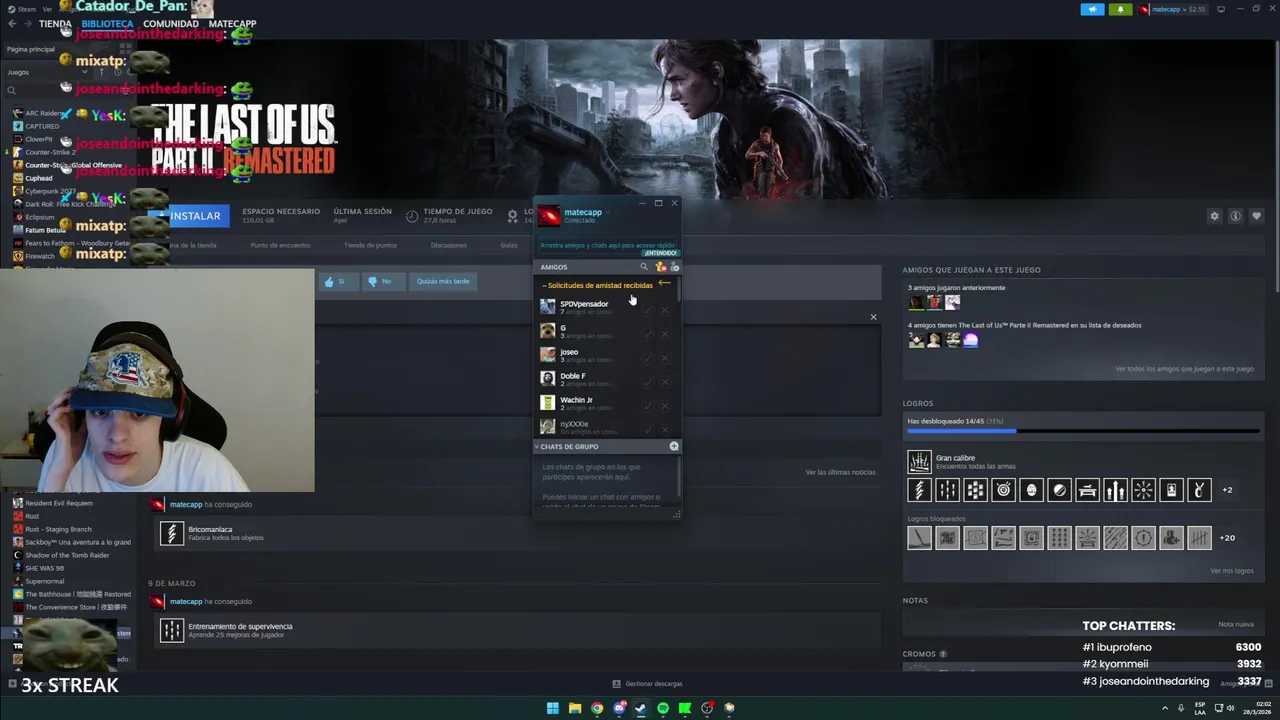1280x720 pixels.
Task: Switch to the Discusiones tab
Action: pyautogui.click(x=448, y=245)
